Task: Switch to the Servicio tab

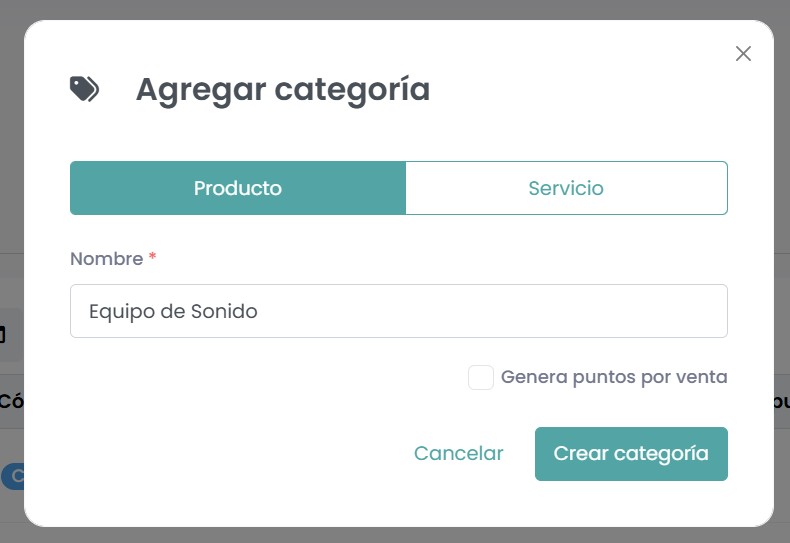Action: click(x=566, y=188)
